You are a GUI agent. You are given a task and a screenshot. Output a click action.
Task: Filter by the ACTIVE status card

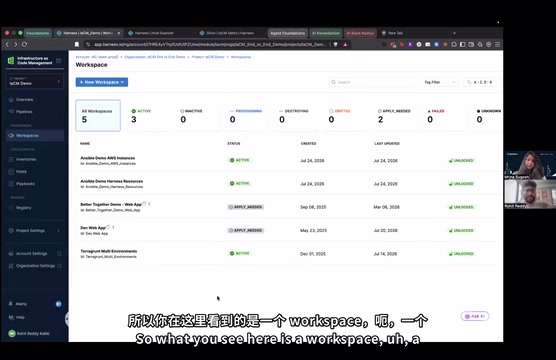147,116
